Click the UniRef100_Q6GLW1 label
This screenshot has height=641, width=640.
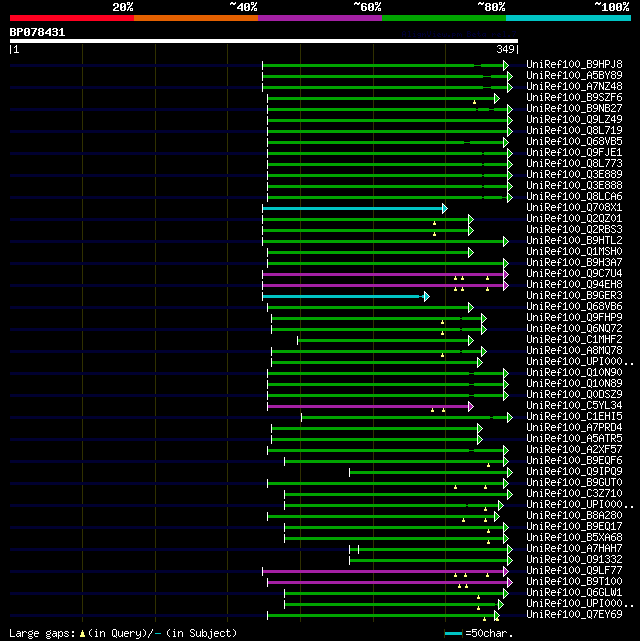574,593
